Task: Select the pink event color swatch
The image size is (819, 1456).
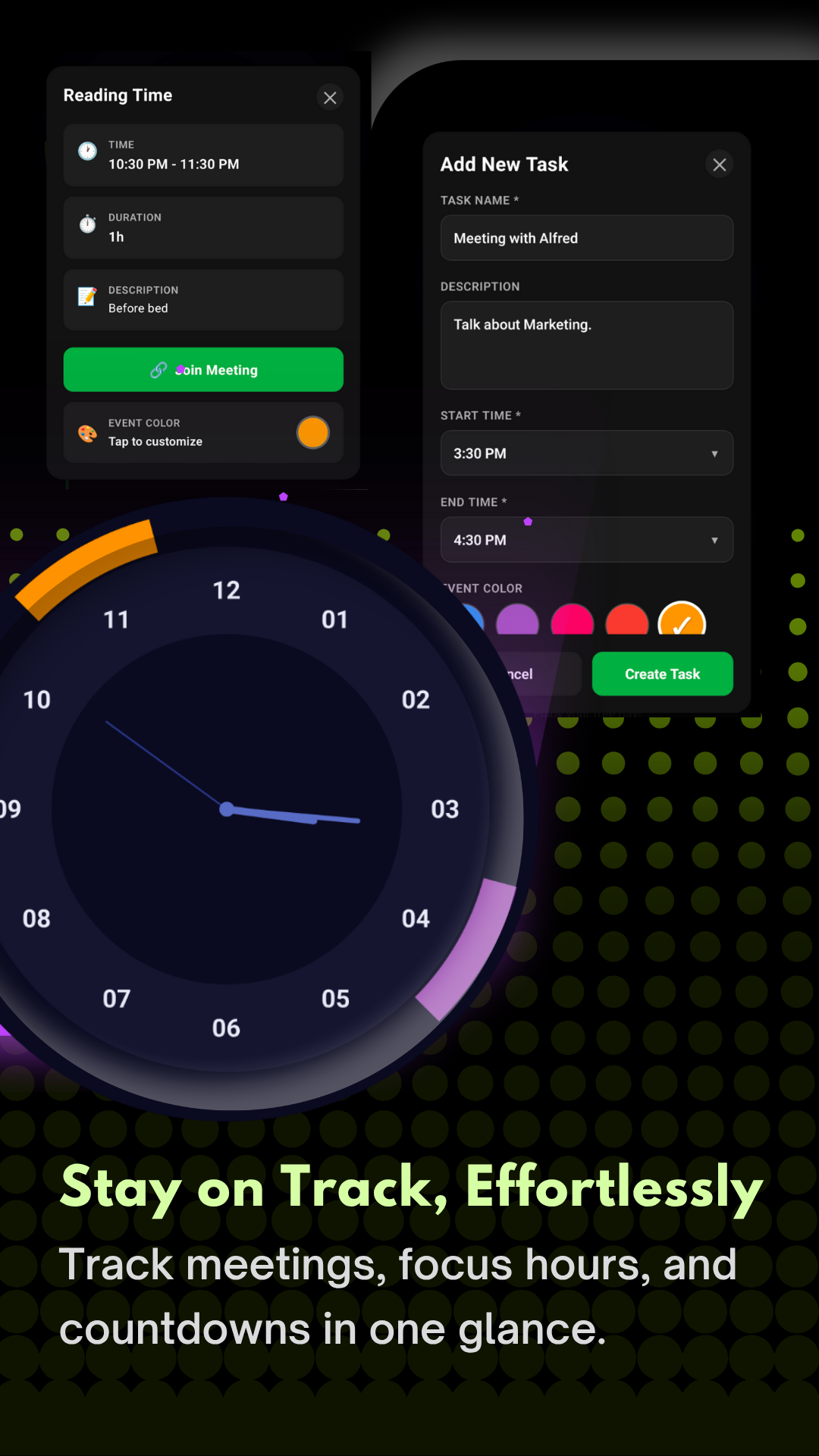Action: pyautogui.click(x=573, y=620)
